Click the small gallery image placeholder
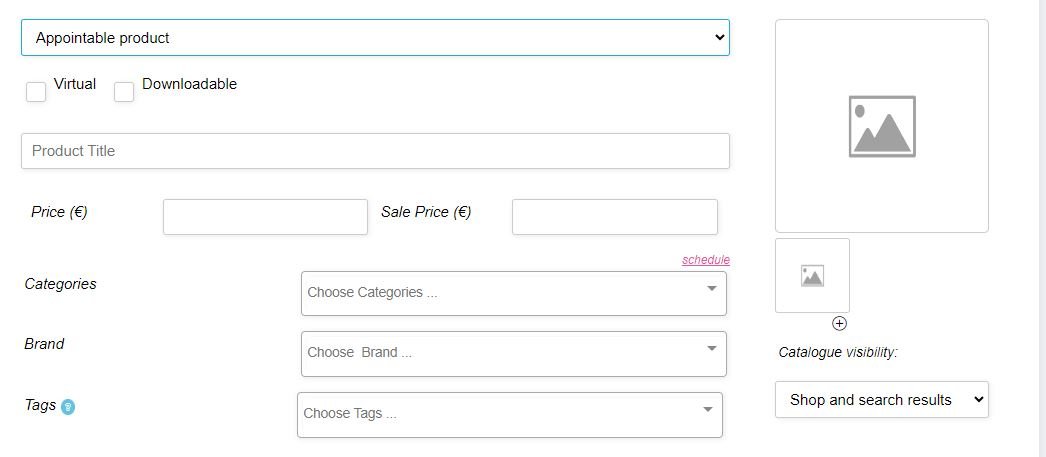This screenshot has width=1046, height=457. (x=813, y=276)
